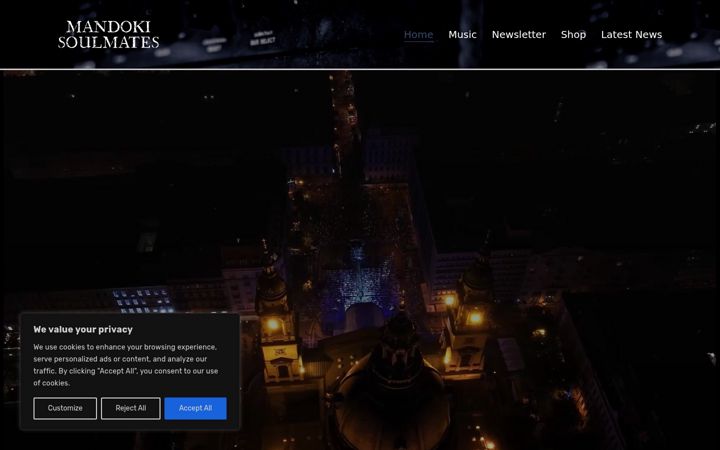Viewport: 720px width, 450px height.
Task: Accept all cookies
Action: click(x=196, y=408)
